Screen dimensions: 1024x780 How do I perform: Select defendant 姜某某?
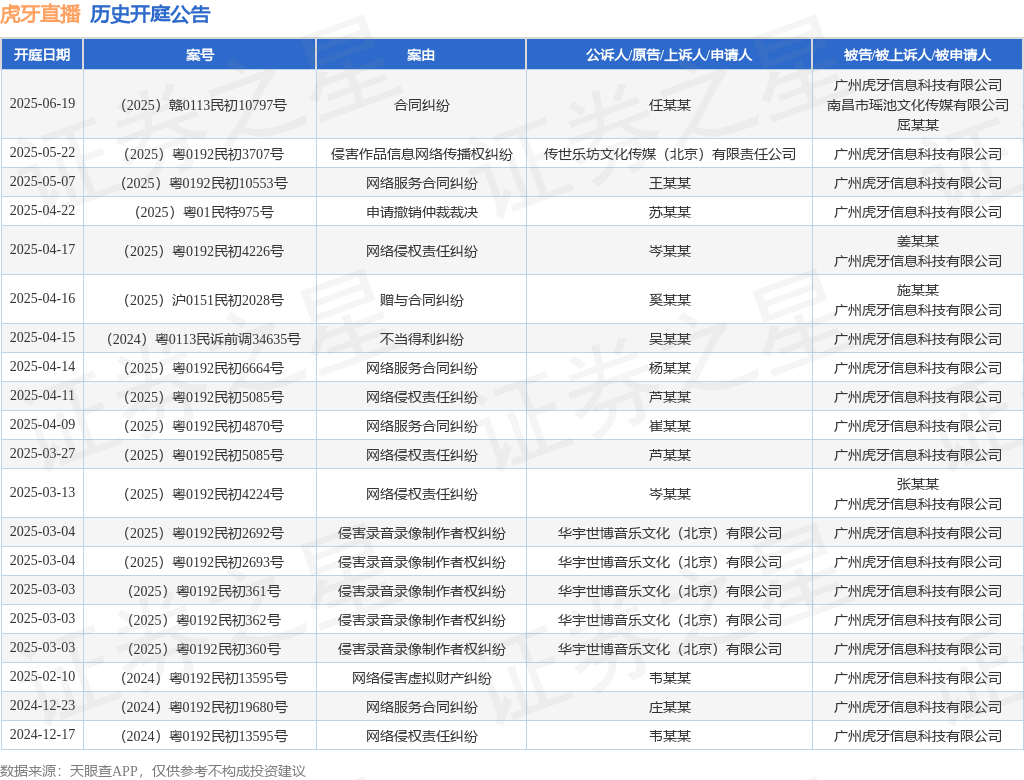(918, 241)
